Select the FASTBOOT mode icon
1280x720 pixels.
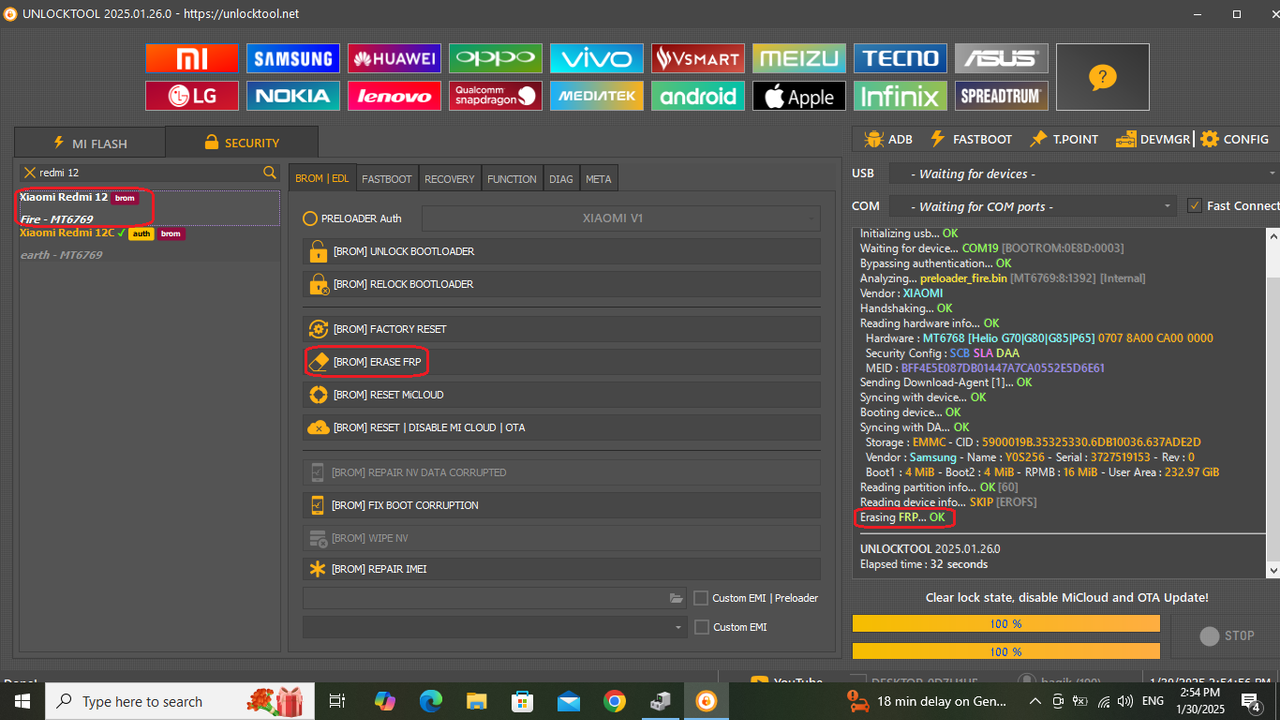971,139
